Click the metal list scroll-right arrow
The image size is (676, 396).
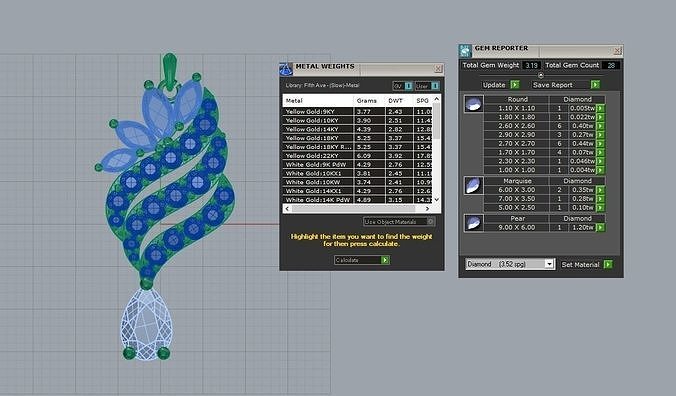pos(427,209)
